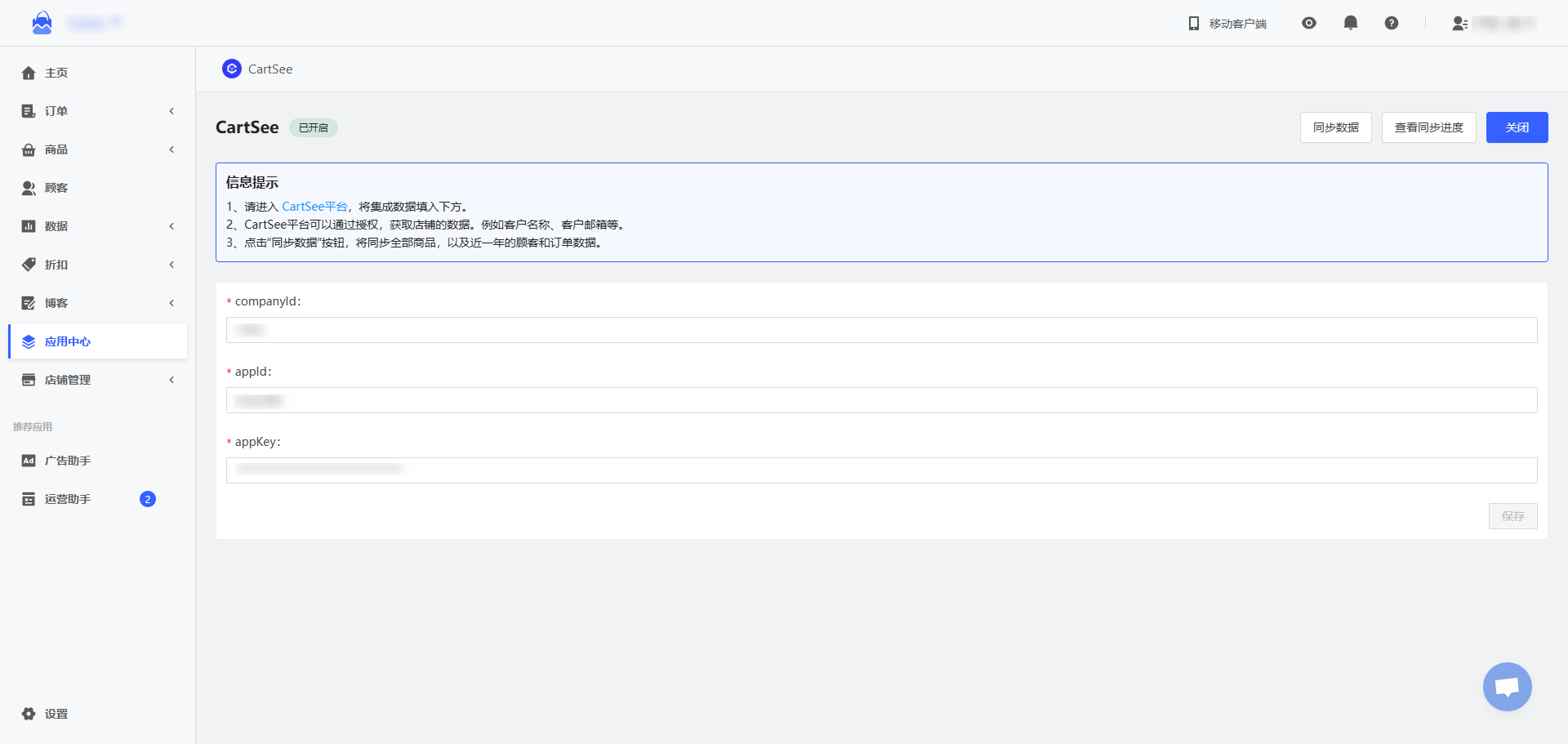The height and width of the screenshot is (744, 1568).
Task: Click the 查看同步进度 button
Action: [1429, 127]
